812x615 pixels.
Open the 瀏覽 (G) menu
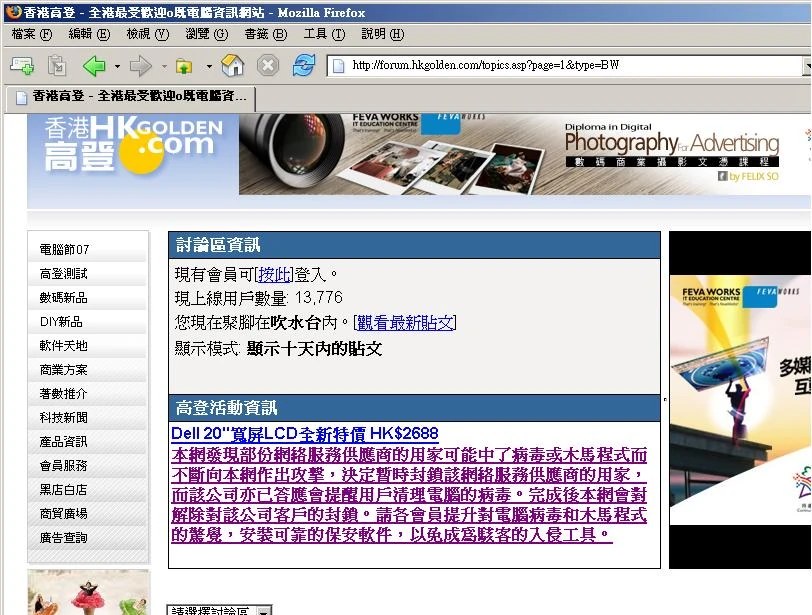[207, 34]
